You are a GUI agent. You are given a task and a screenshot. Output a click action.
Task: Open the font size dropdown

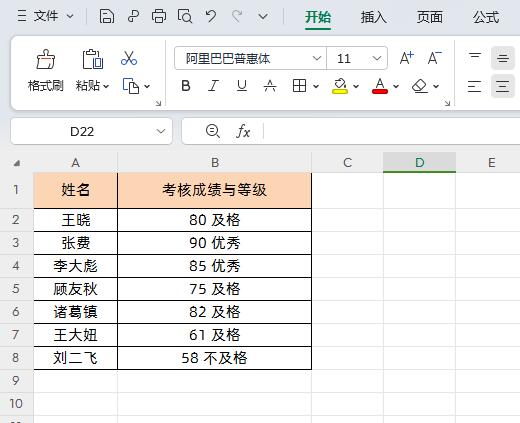[x=377, y=59]
